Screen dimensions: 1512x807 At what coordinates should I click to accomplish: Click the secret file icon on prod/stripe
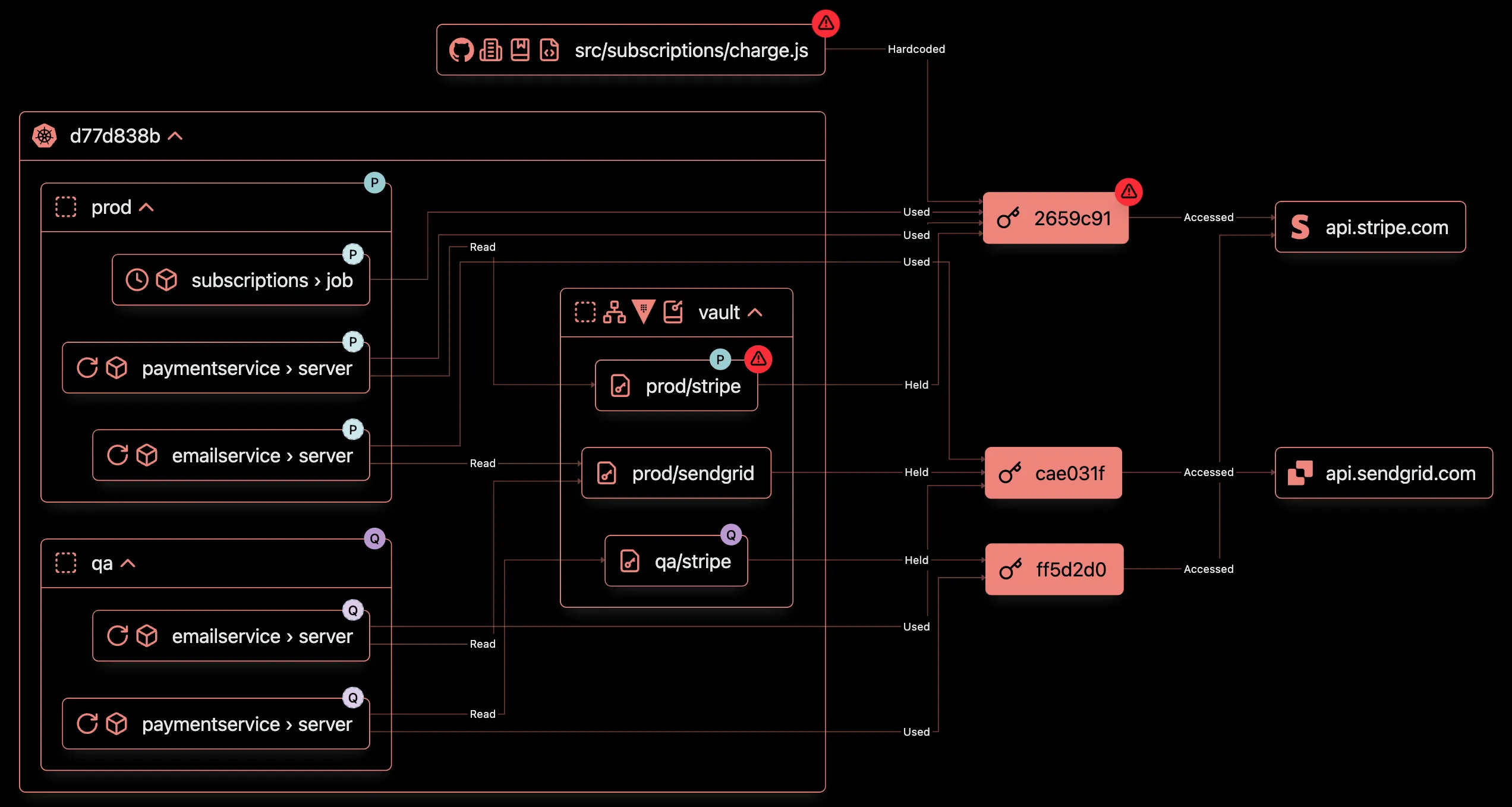[x=620, y=386]
